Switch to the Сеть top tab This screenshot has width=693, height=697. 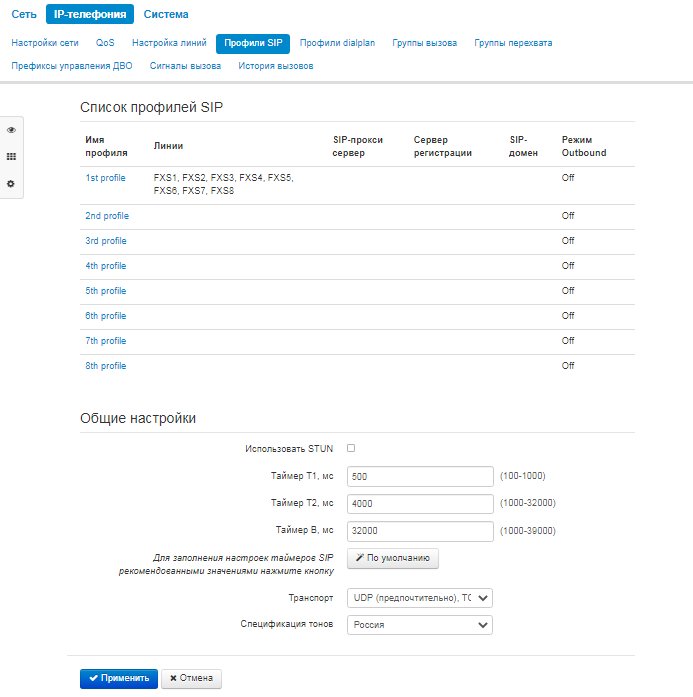pyautogui.click(x=24, y=14)
